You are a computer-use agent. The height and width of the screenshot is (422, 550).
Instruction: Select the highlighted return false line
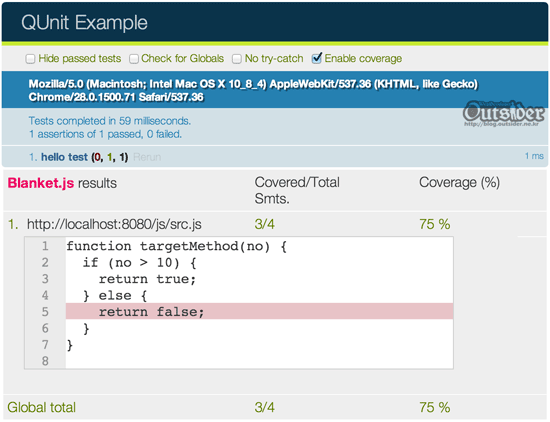pos(259,312)
